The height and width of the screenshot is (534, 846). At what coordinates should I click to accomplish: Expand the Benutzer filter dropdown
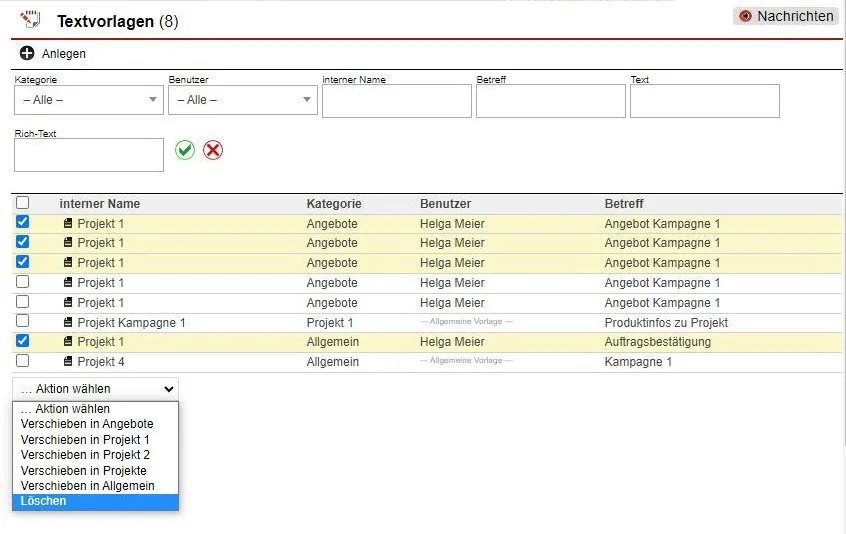(243, 100)
